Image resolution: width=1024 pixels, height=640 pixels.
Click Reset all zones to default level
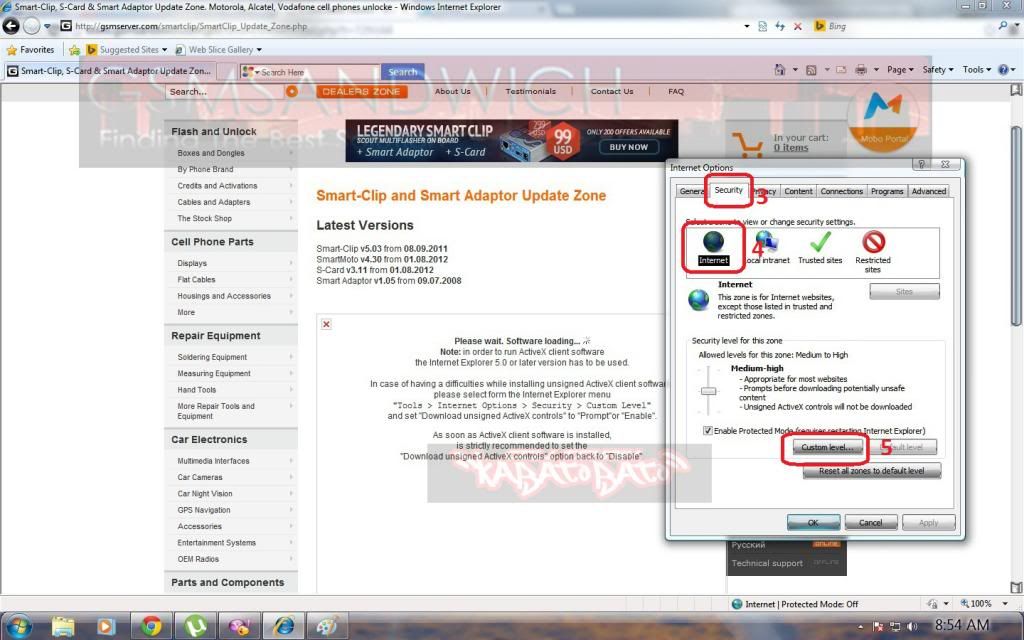click(872, 471)
